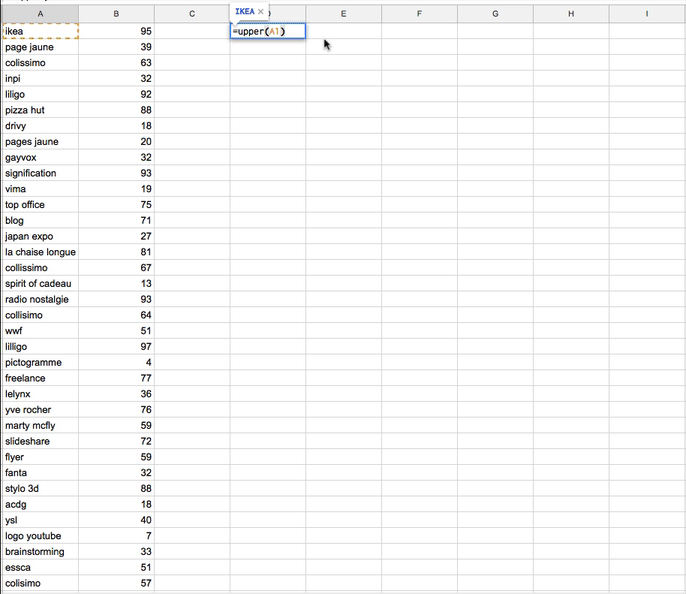Select the cell containing 'ysl'

[x=40, y=519]
